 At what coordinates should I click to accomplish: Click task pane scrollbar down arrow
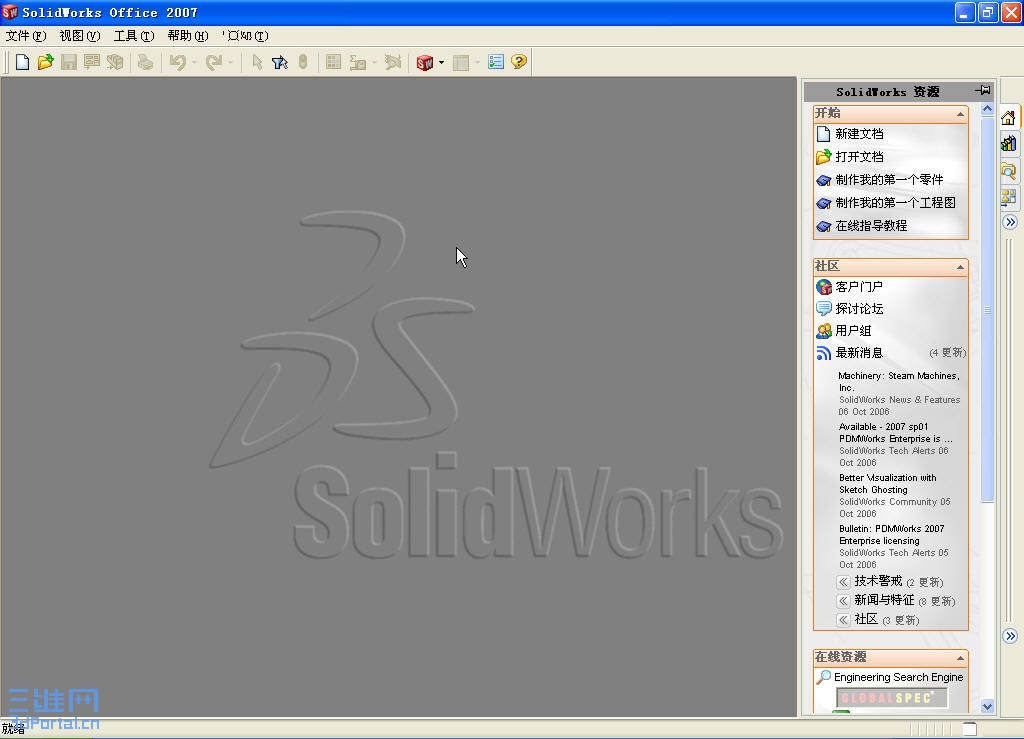tap(987, 706)
